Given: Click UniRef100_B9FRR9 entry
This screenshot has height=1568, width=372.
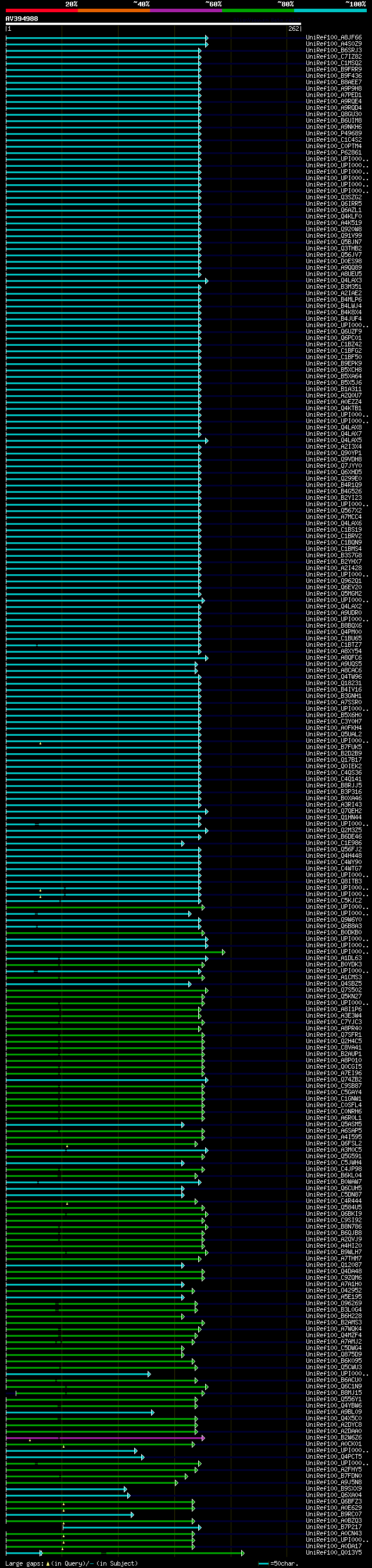Looking at the screenshot, I should click(x=334, y=69).
